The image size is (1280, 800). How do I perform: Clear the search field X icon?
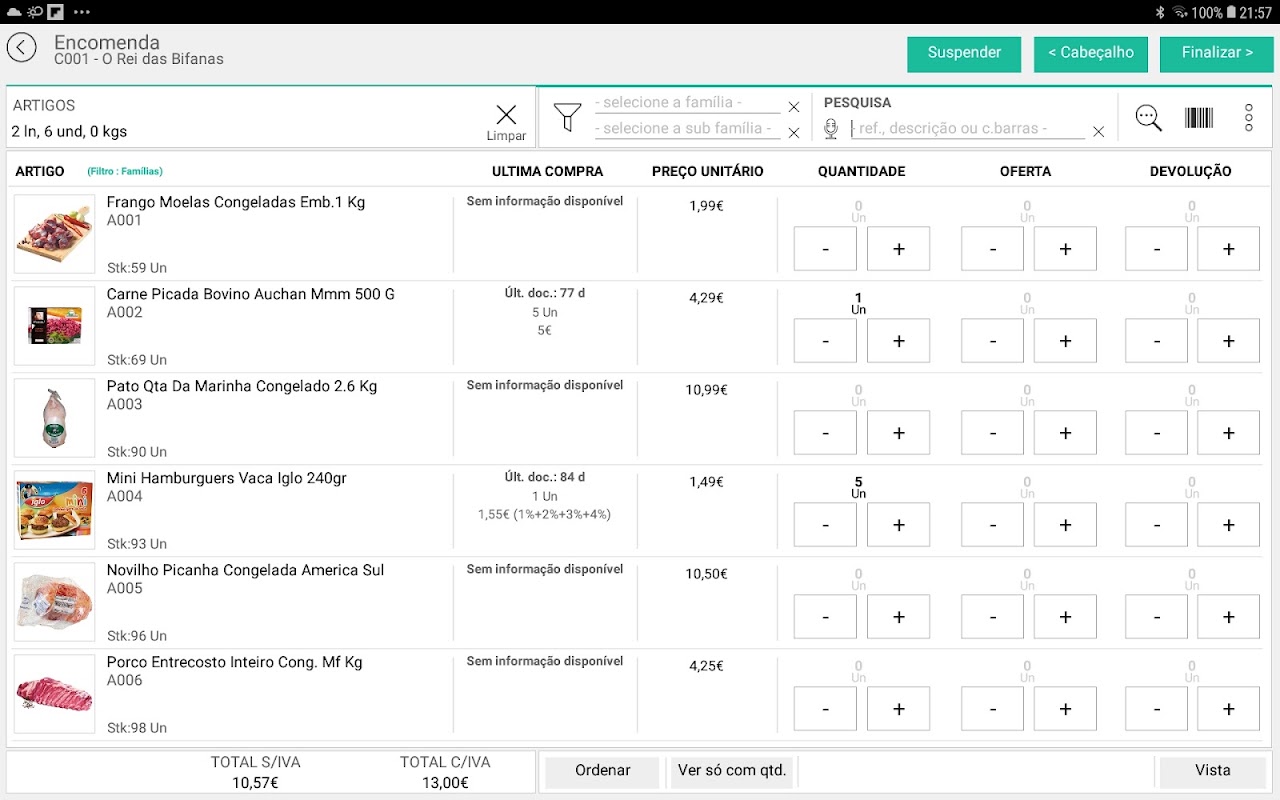click(1098, 131)
